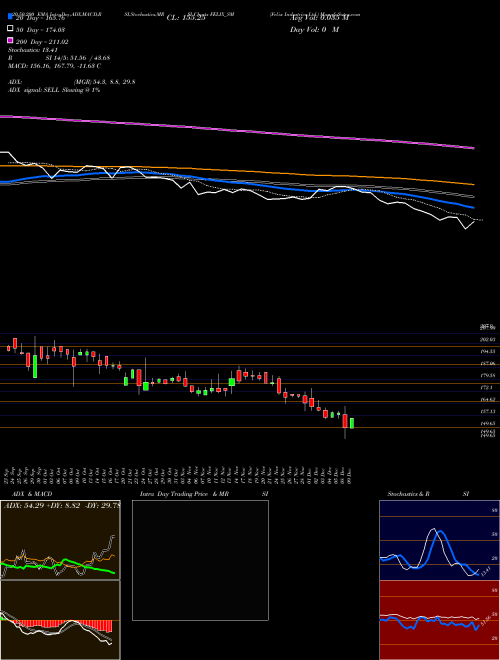Image resolution: width=500 pixels, height=660 pixels.
Task: Click the 179.58 price axis label
Action: pos(489,375)
